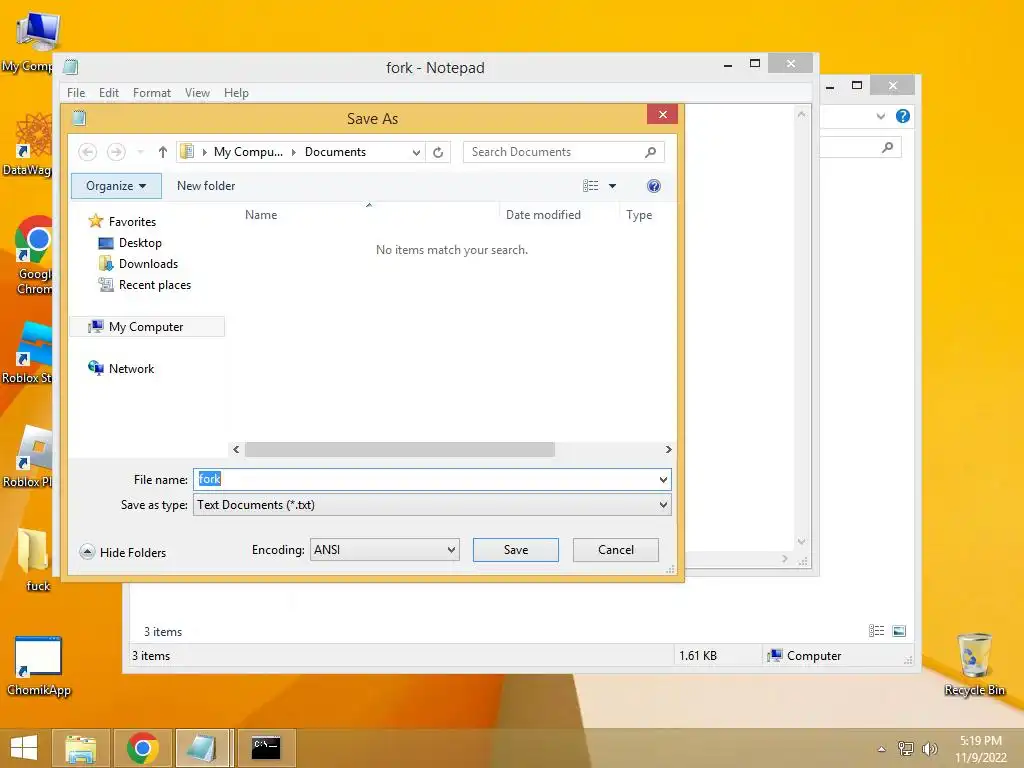Click My Compu... in the address path

(x=248, y=152)
